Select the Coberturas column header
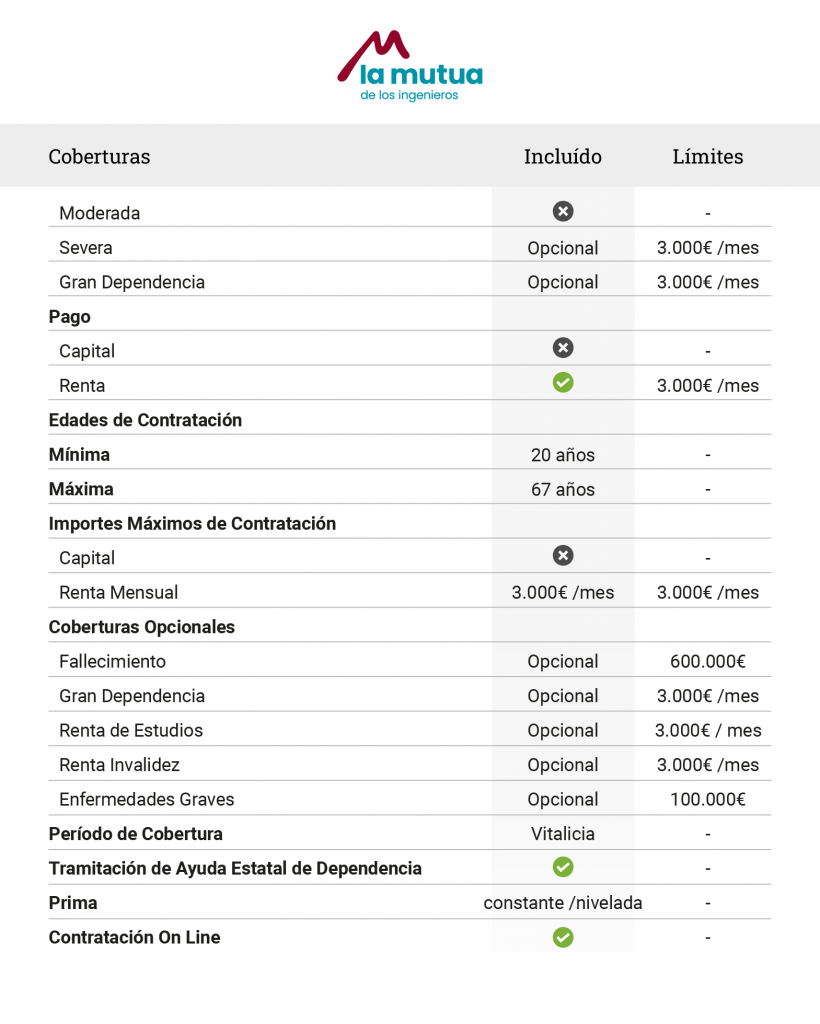Screen dimensions: 820x1024 [x=99, y=157]
